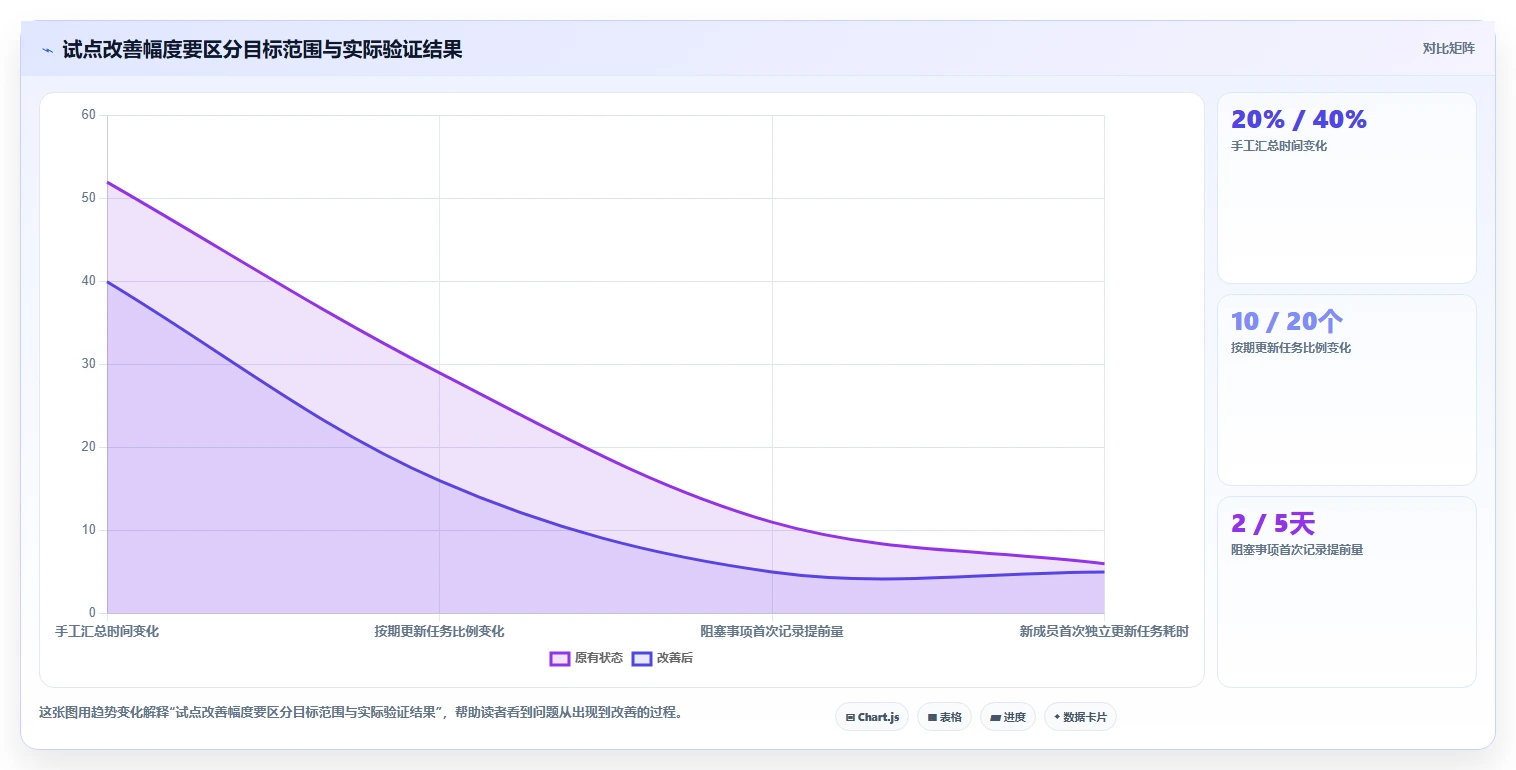Open the 10 / 20个 data card

(x=1346, y=390)
